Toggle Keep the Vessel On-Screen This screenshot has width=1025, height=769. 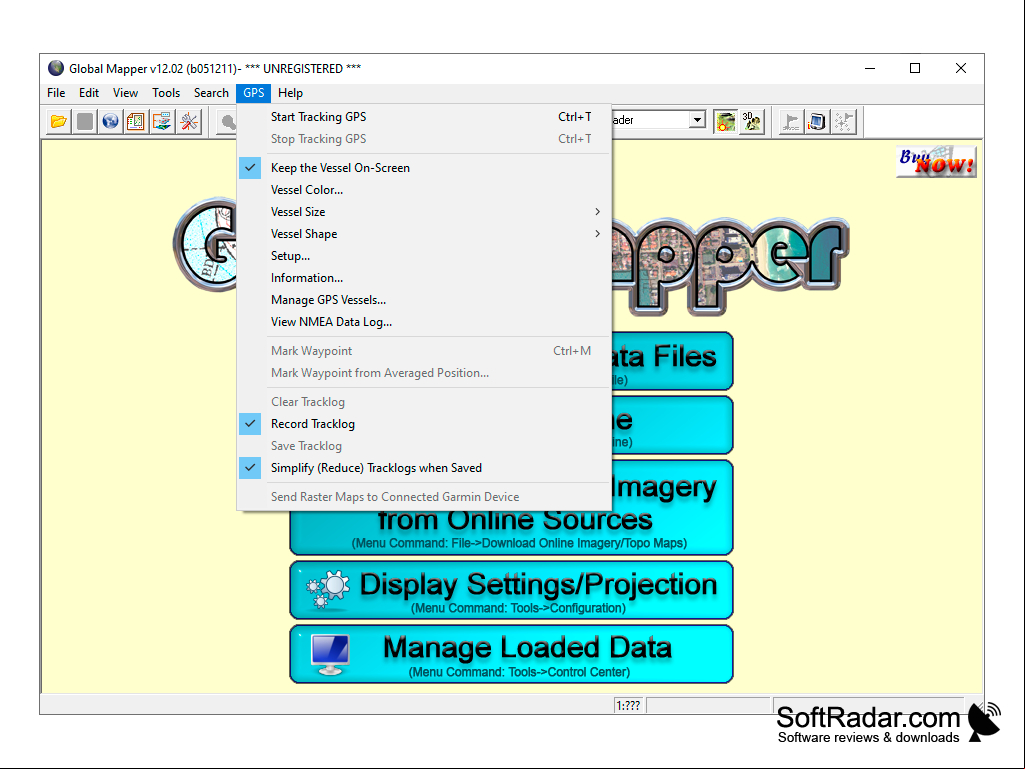(424, 168)
